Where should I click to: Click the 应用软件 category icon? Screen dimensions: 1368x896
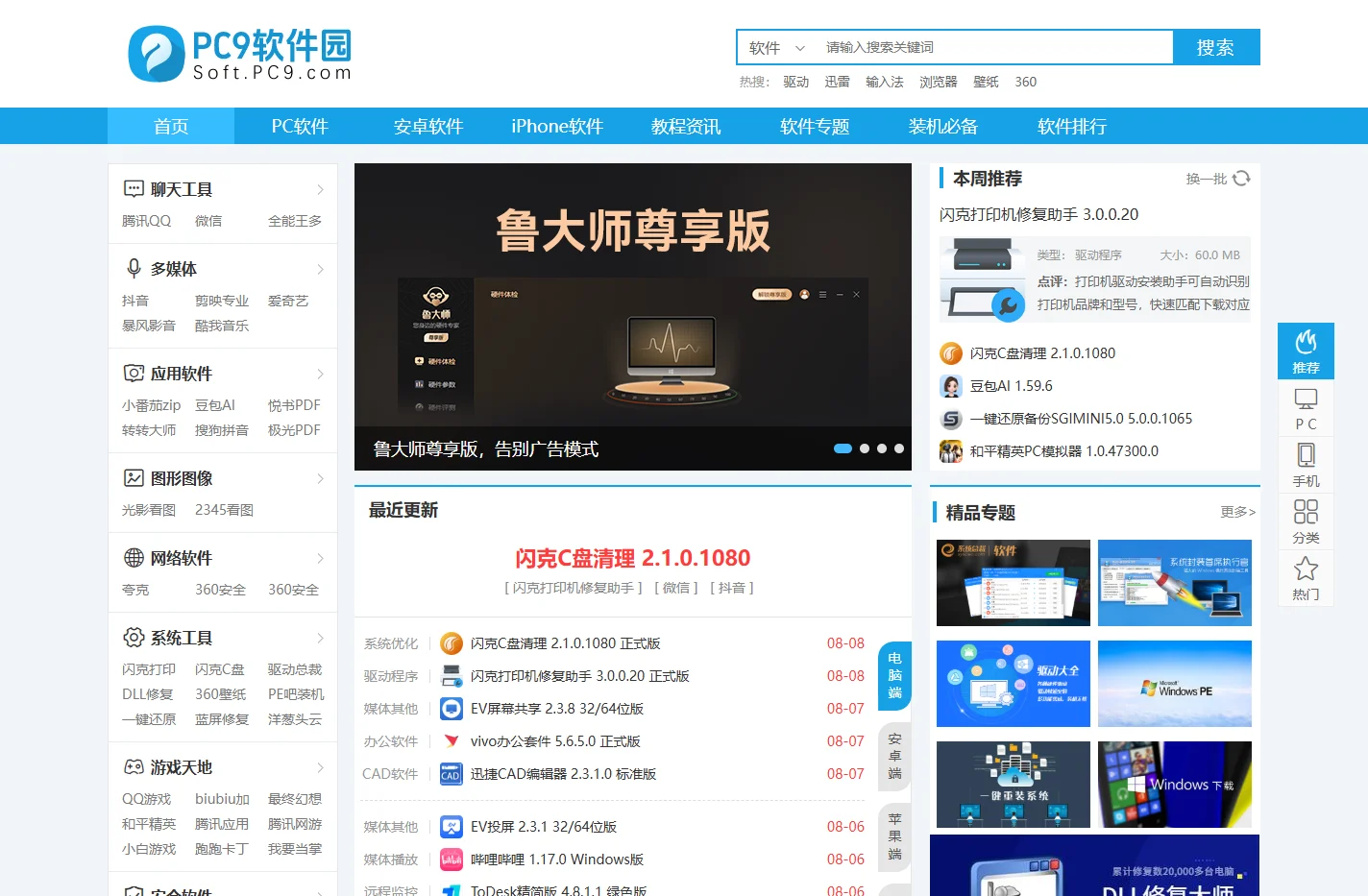point(134,373)
